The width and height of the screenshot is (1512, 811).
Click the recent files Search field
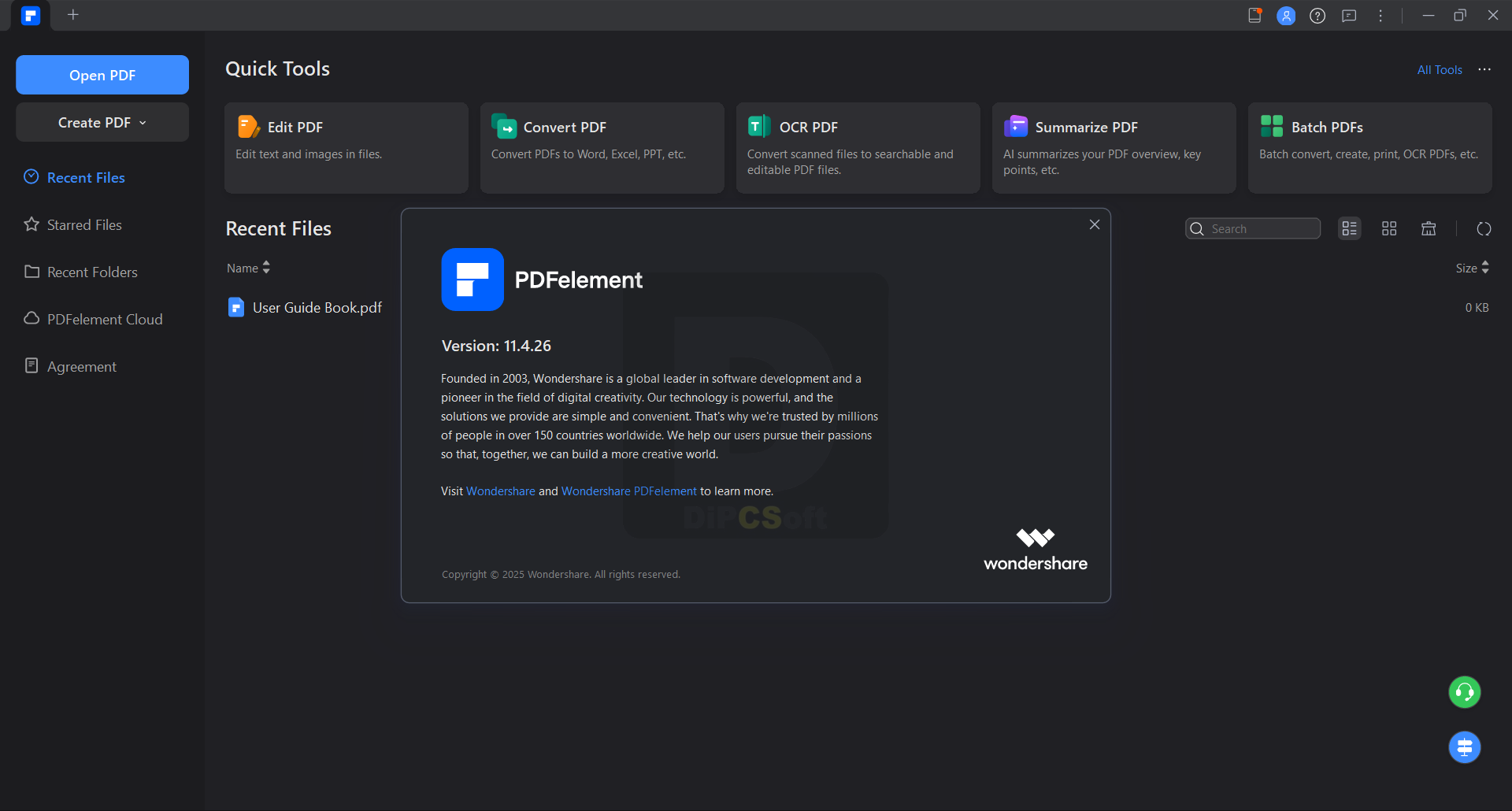coord(1253,228)
